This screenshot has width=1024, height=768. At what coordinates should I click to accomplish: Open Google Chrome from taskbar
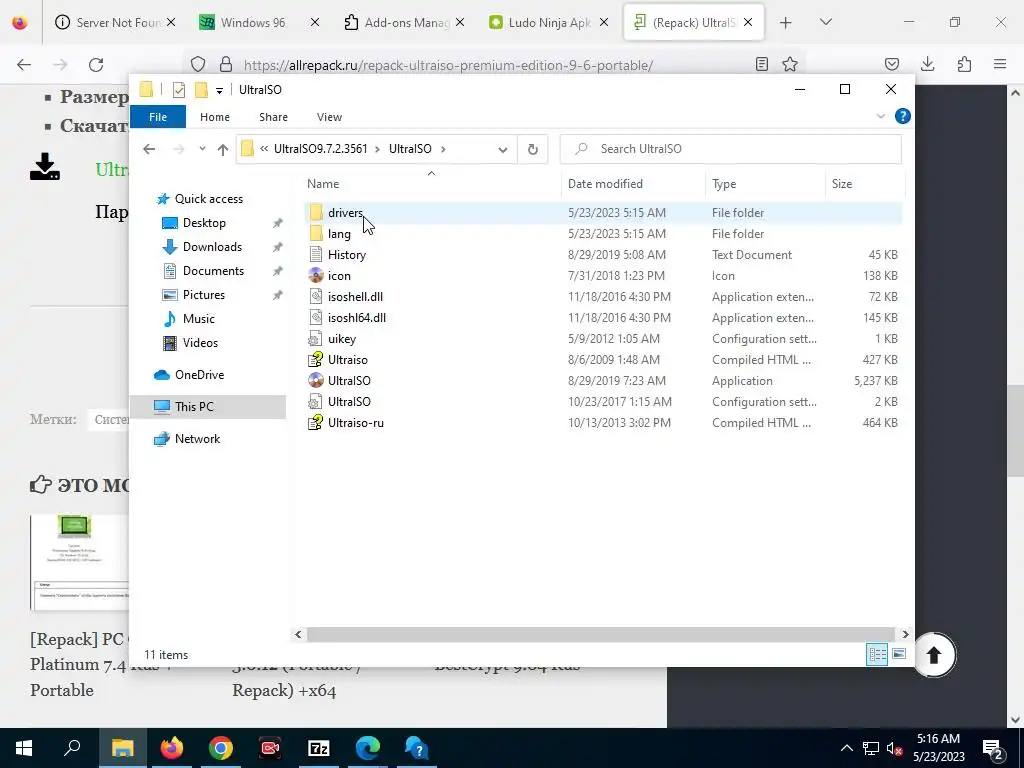[221, 748]
